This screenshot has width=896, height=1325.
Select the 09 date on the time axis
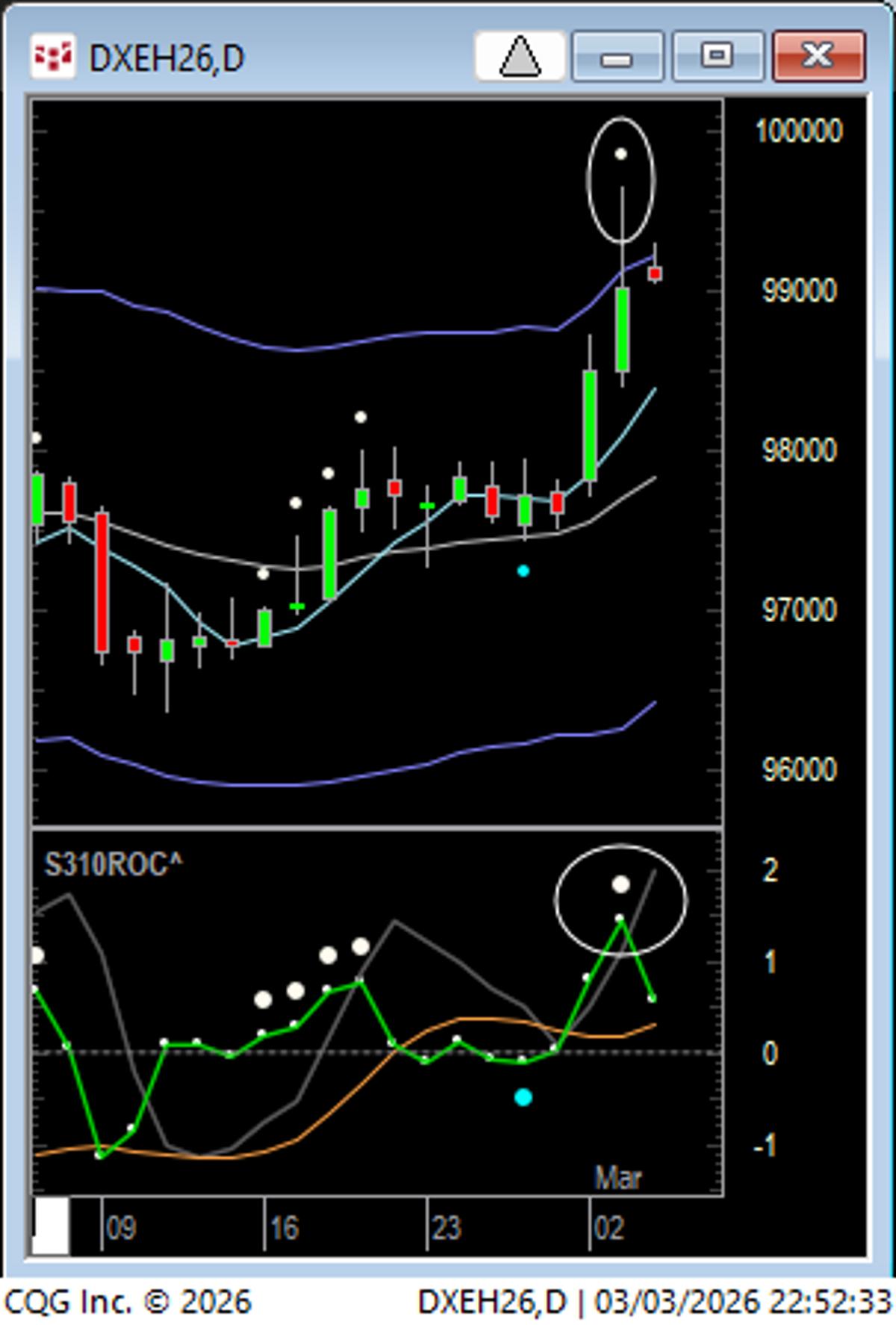(x=121, y=1229)
